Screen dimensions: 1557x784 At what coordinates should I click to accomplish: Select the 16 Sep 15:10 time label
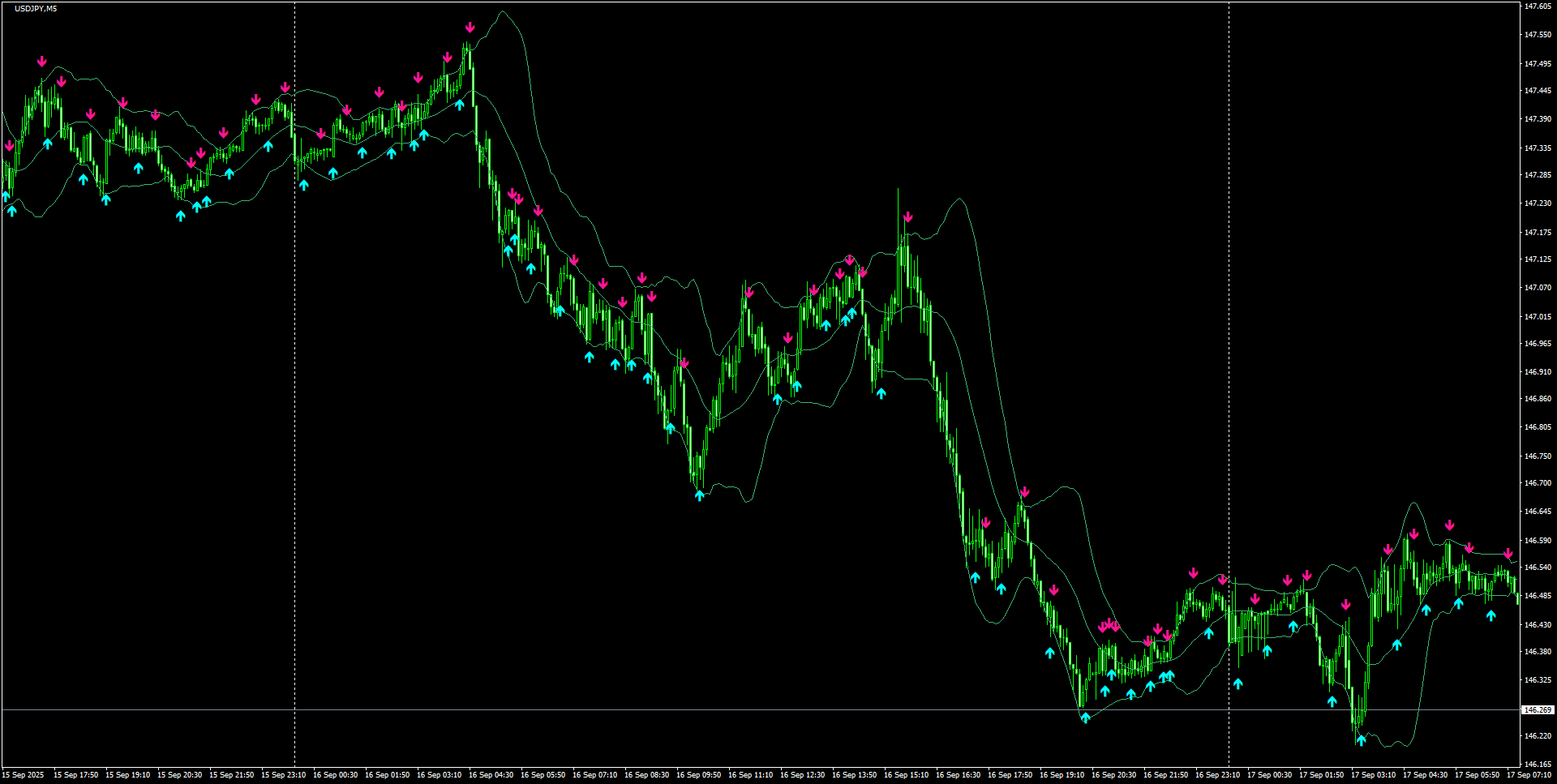point(906,775)
